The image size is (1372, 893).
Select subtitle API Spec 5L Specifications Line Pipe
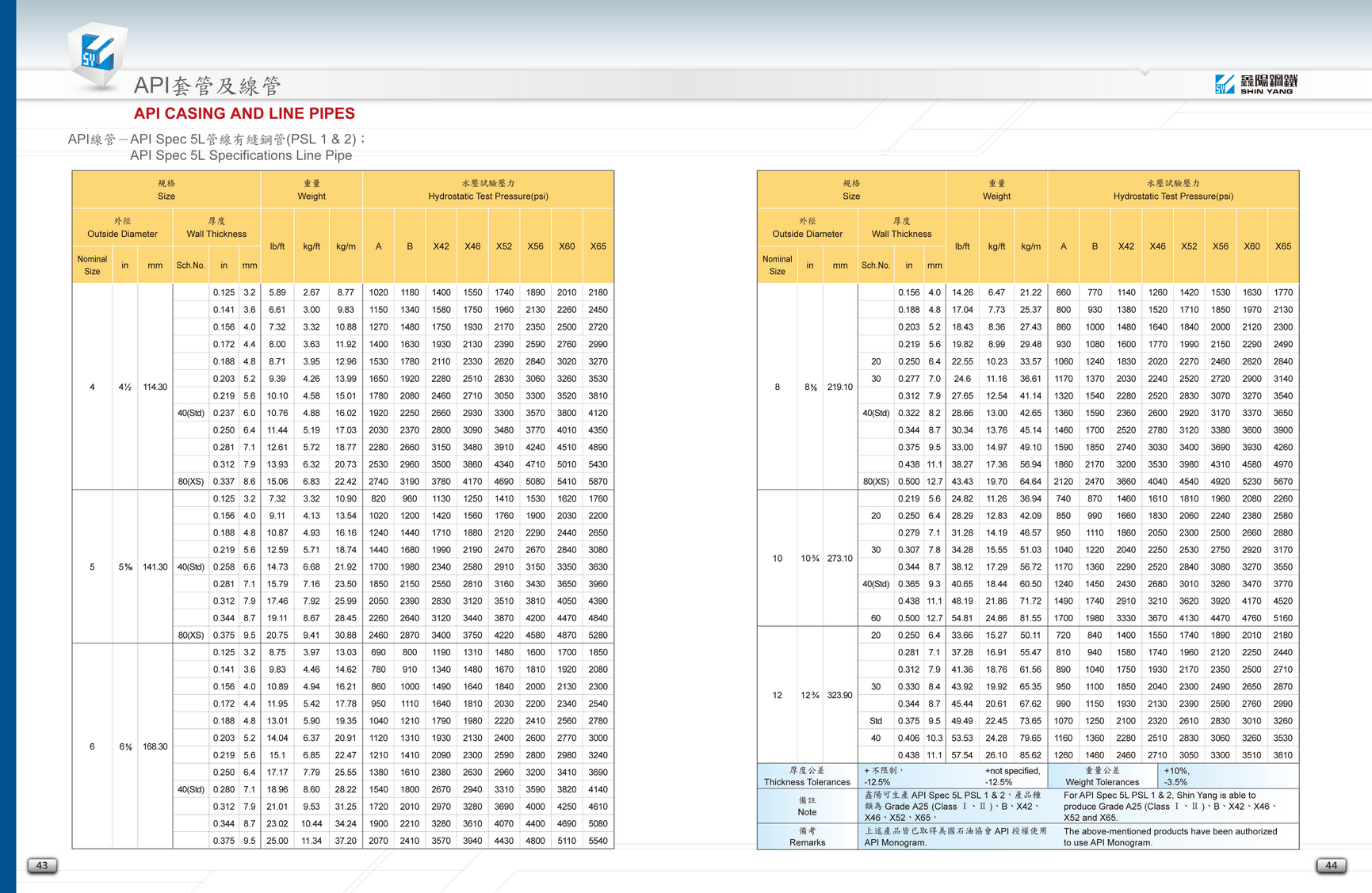click(241, 155)
